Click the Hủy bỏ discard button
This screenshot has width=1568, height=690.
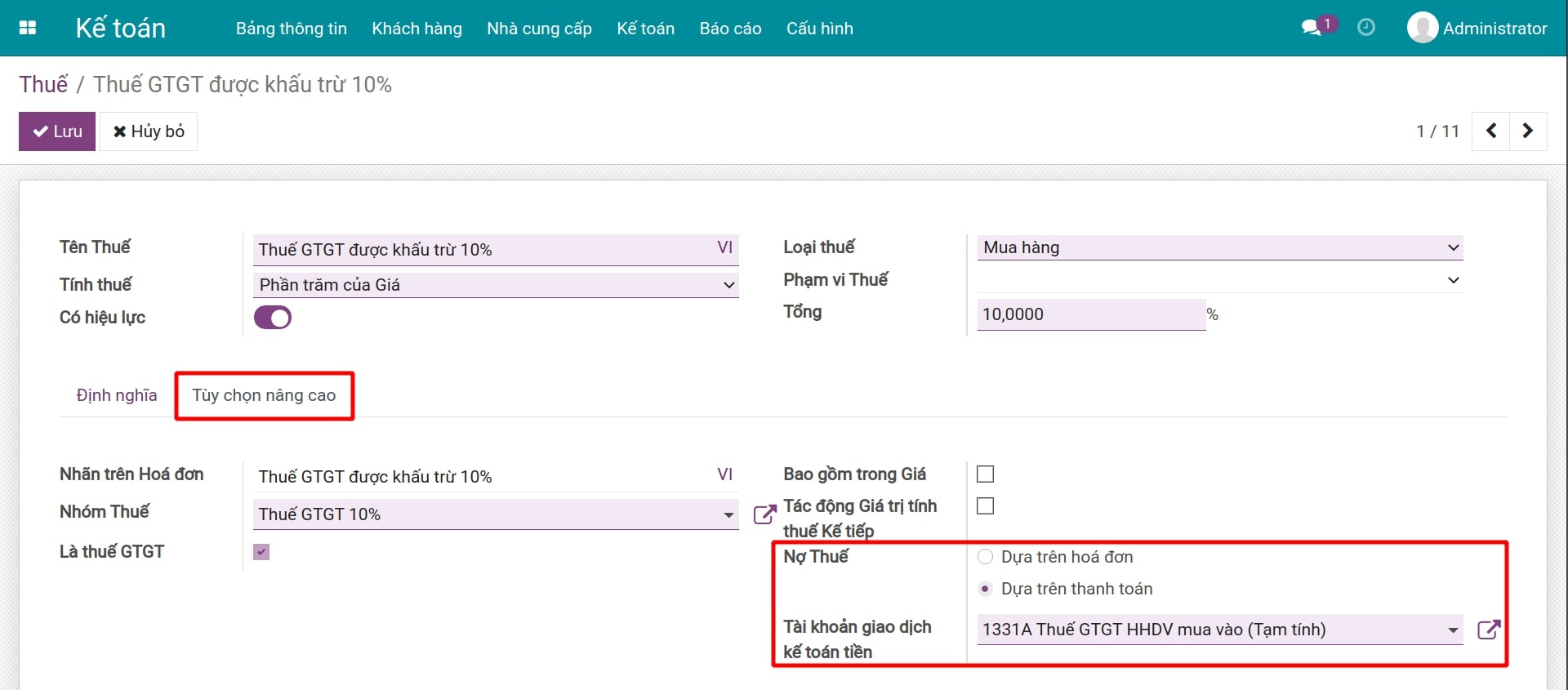click(x=149, y=131)
